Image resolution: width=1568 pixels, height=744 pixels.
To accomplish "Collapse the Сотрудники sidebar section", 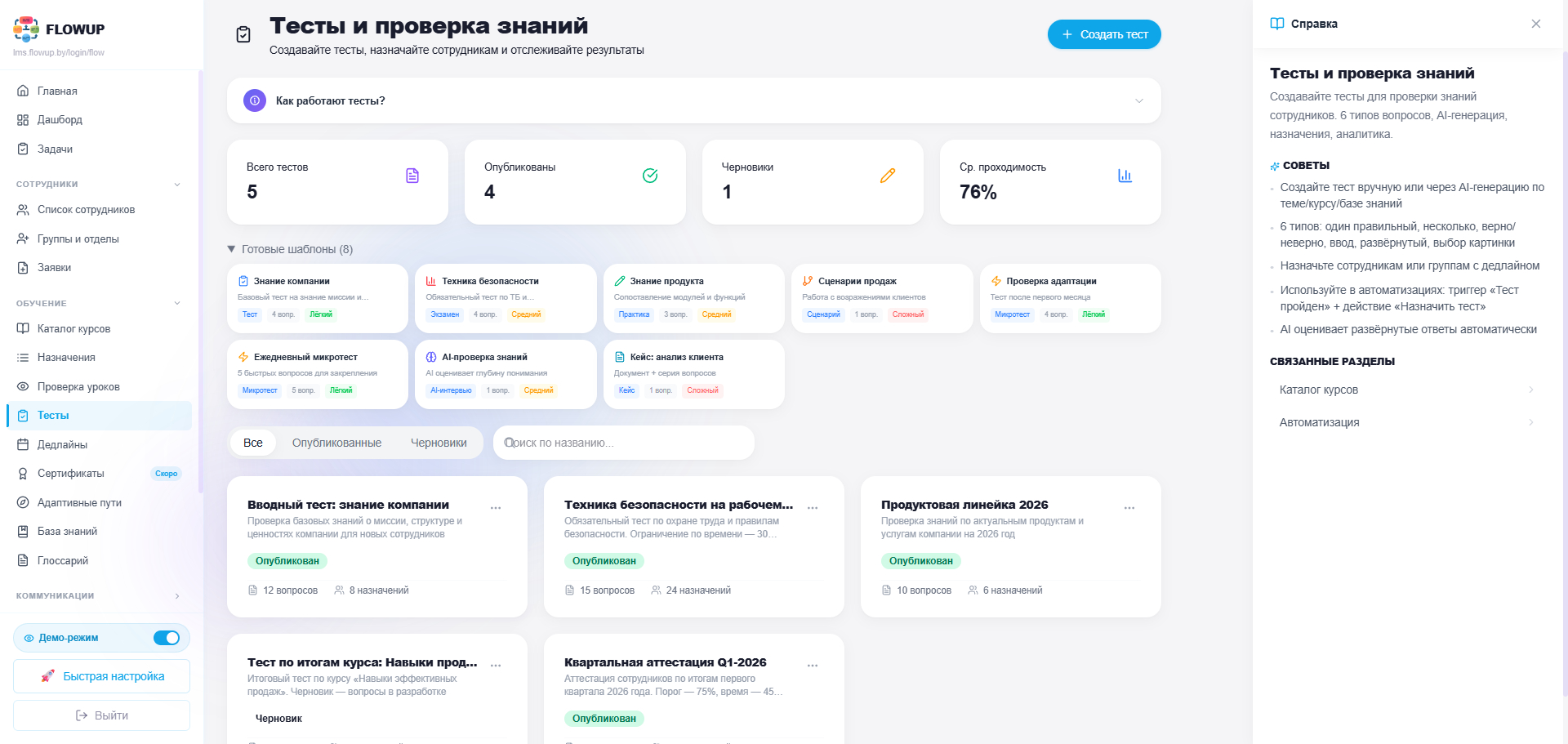I will point(177,185).
